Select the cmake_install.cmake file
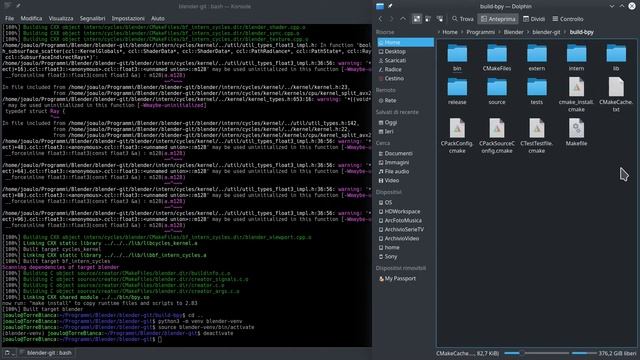 point(576,95)
